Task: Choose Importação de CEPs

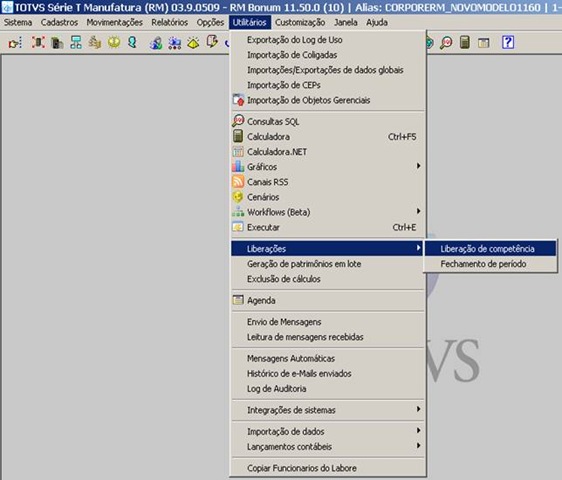Action: pos(328,85)
